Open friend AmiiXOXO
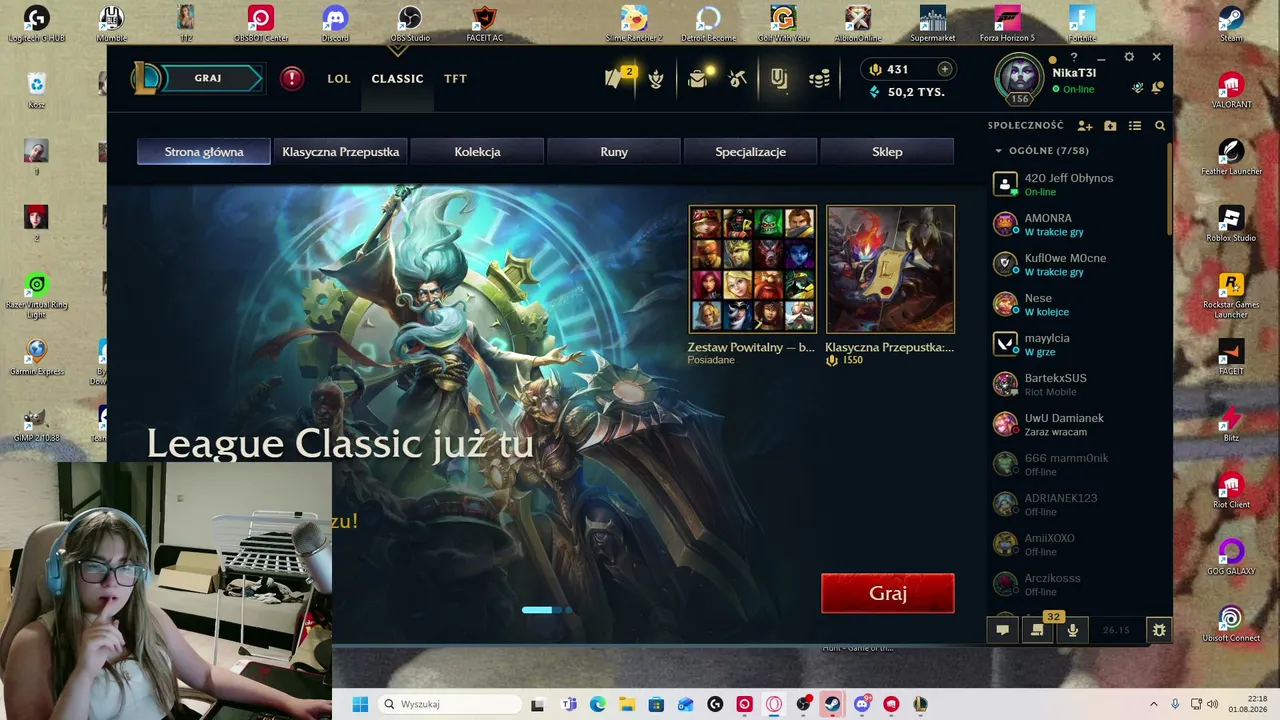 point(1078,544)
